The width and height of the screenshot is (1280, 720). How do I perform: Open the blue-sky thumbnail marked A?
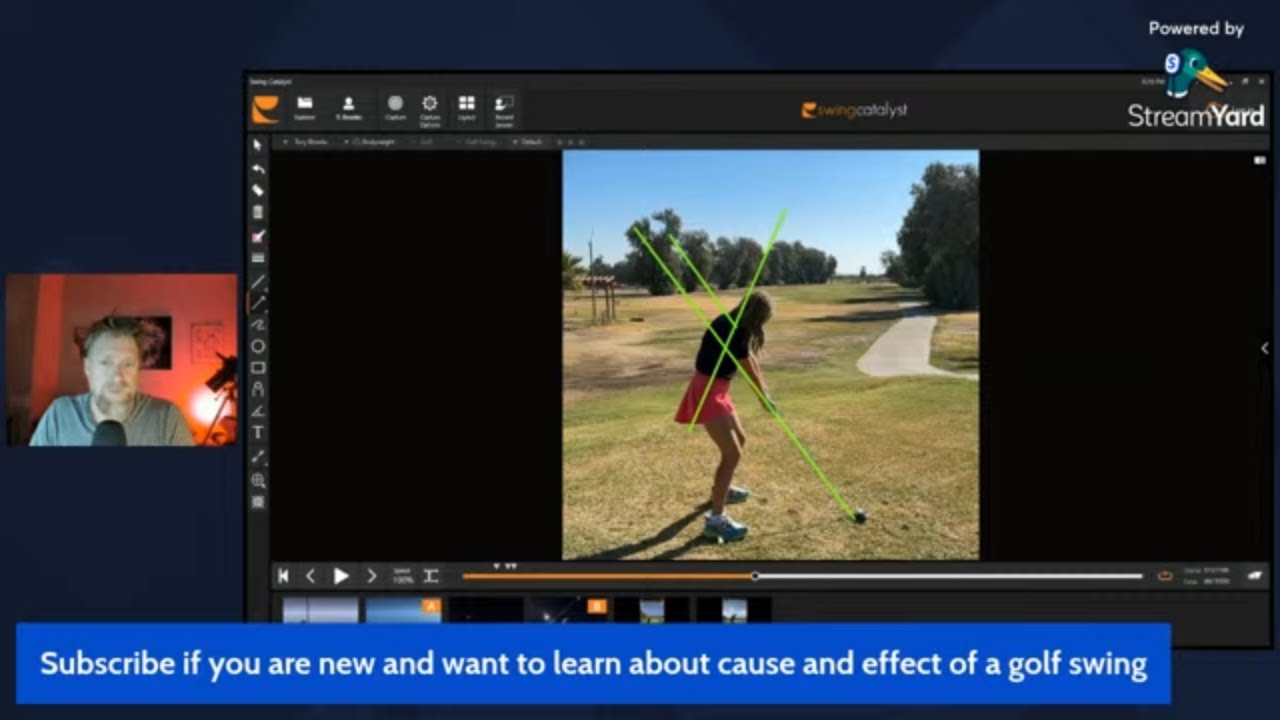[403, 610]
